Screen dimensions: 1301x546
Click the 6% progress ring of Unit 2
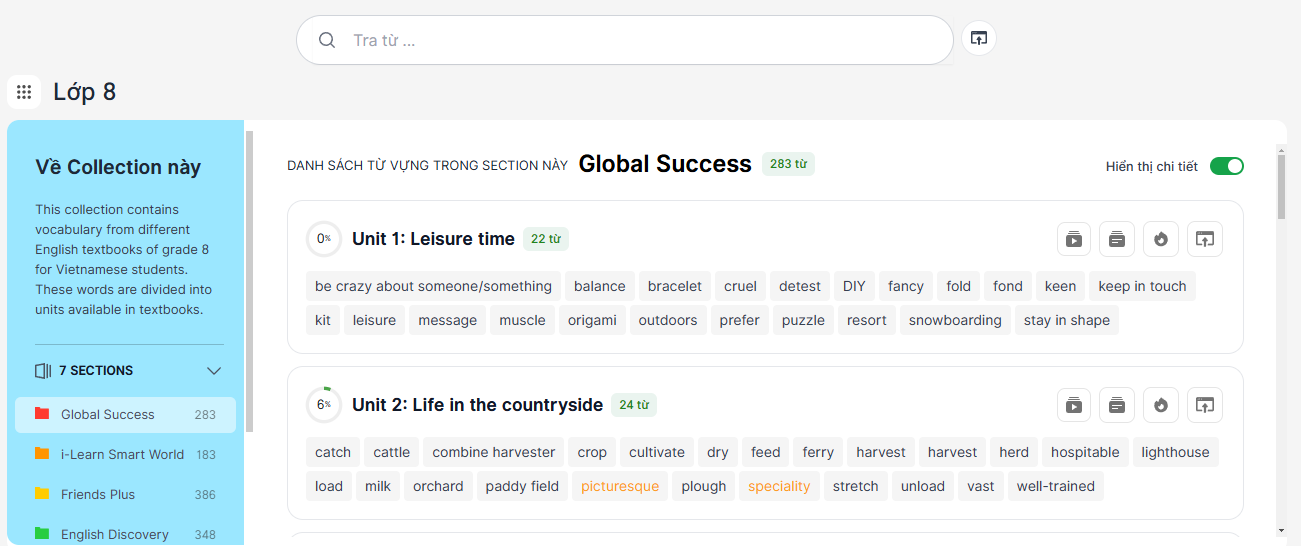click(323, 405)
